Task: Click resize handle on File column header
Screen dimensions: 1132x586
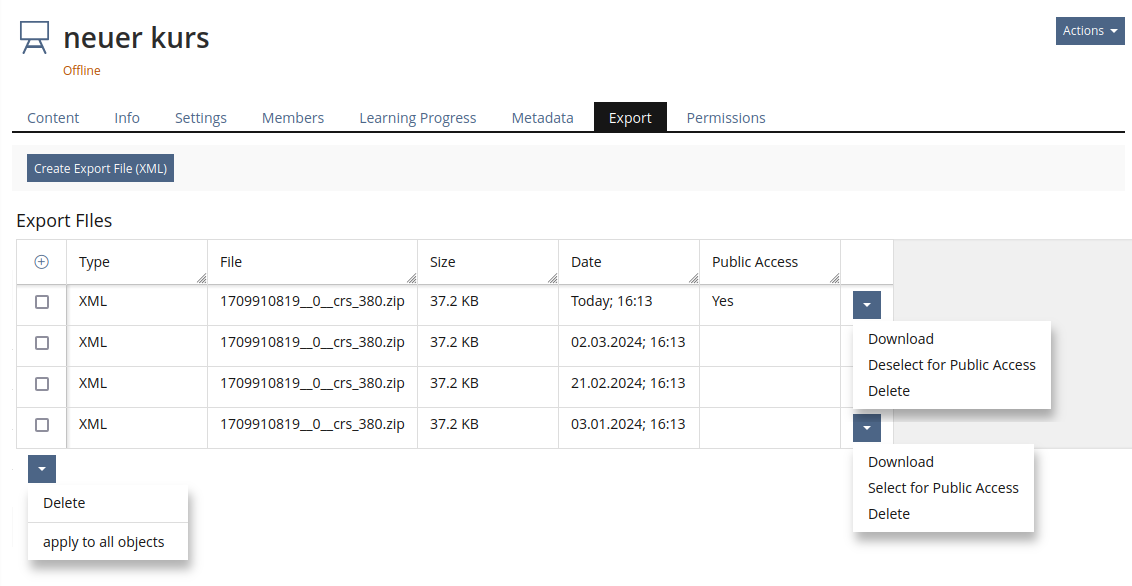Action: [411, 279]
